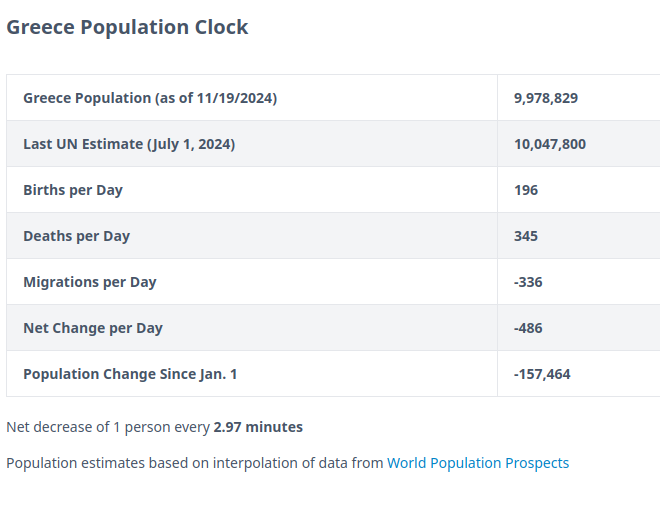Click the 10,047,800 UN estimate value
660x506 pixels.
coord(550,144)
